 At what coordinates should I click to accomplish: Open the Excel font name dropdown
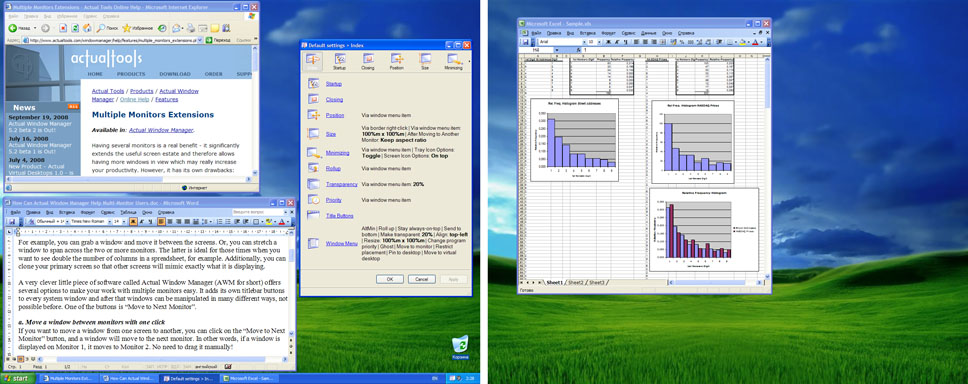point(584,42)
